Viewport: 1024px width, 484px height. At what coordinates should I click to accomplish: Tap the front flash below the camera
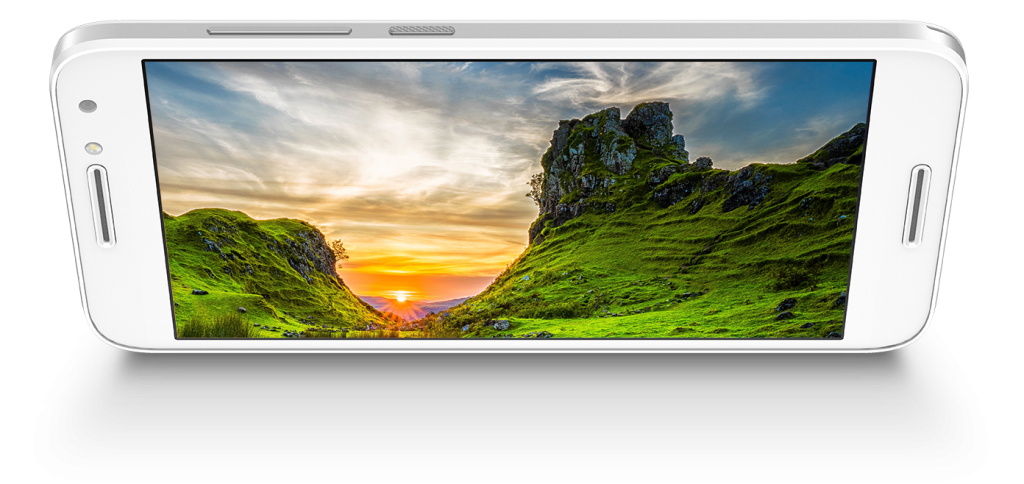click(x=93, y=148)
